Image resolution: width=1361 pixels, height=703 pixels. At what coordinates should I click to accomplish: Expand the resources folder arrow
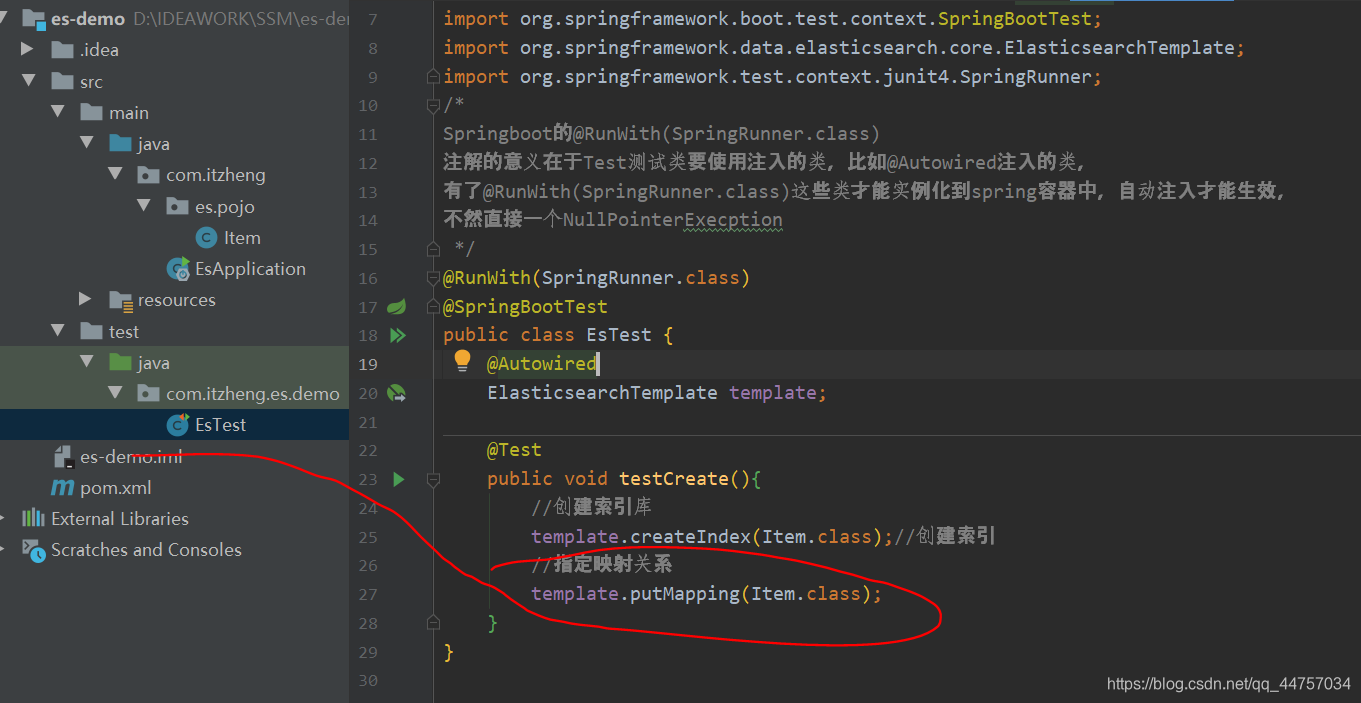point(87,299)
